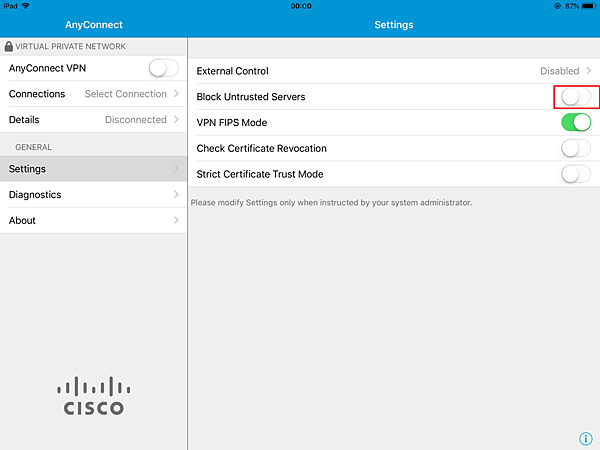Screen dimensions: 600x450
Task: Expand the Details row chevron
Action: point(176,119)
